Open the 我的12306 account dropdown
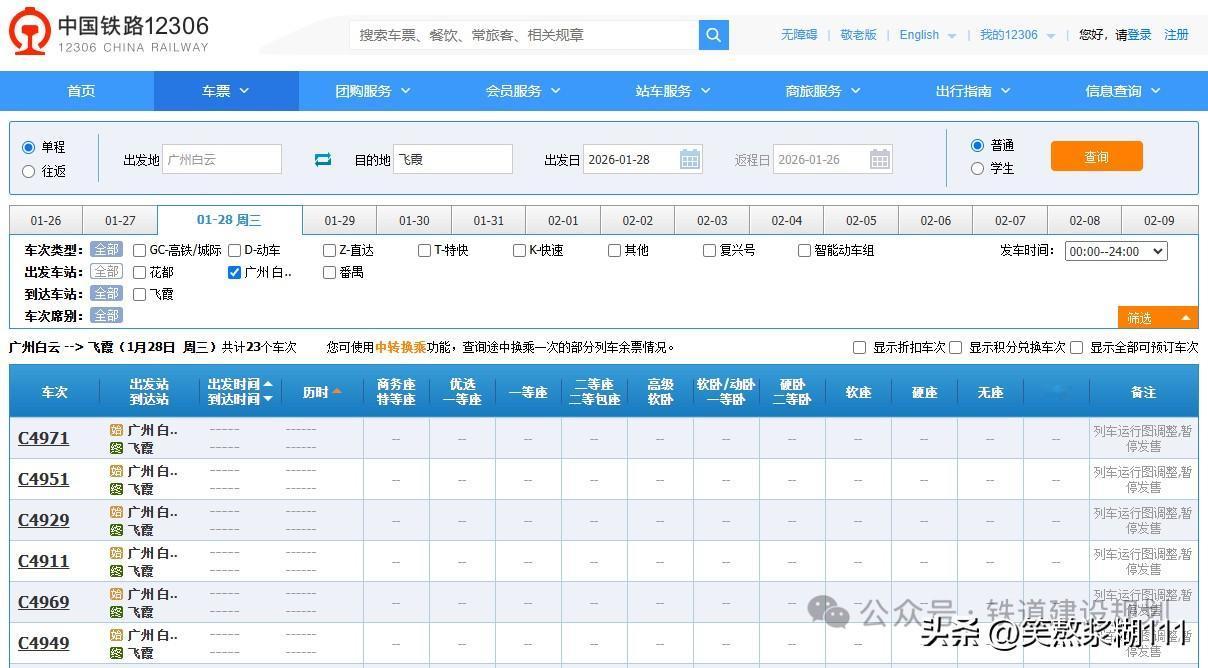This screenshot has height=668, width=1208. 1017,35
